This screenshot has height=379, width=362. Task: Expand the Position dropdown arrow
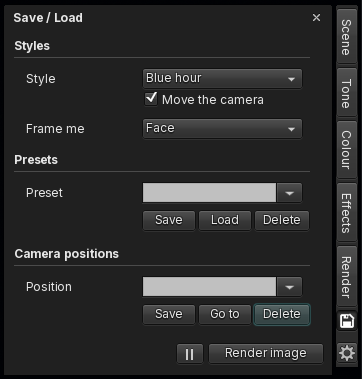point(289,287)
